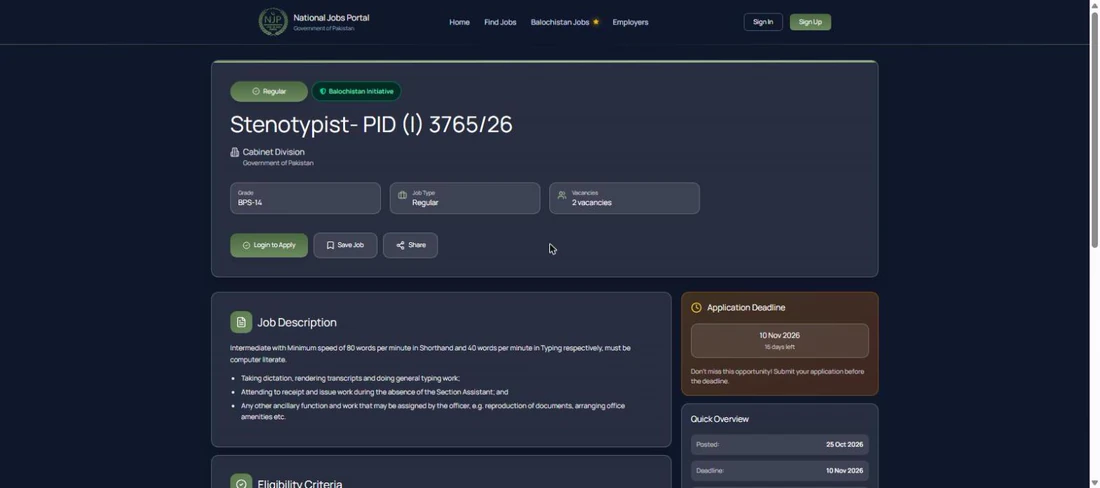Open Balochistan Jobs navigation link
Image resolution: width=1100 pixels, height=488 pixels.
(x=560, y=22)
